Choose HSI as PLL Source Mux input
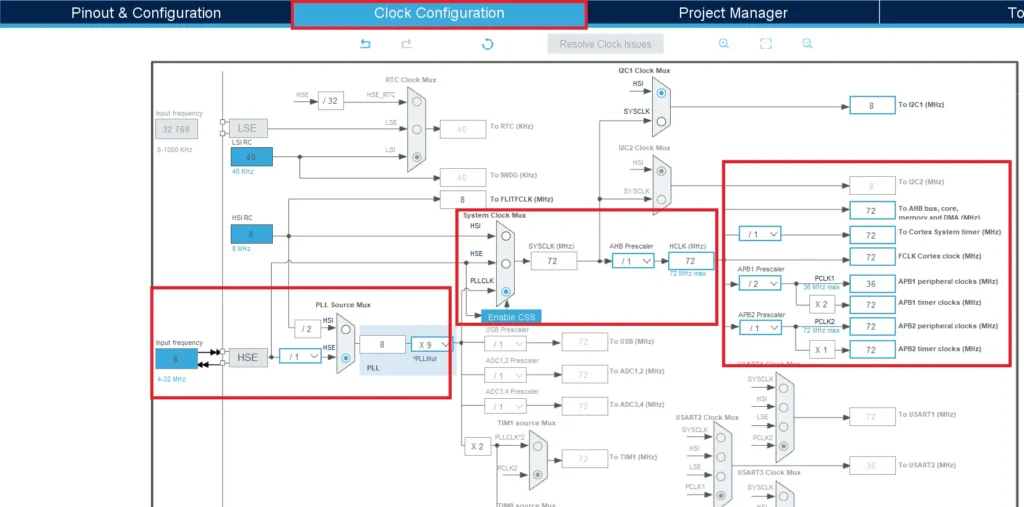 tap(345, 329)
